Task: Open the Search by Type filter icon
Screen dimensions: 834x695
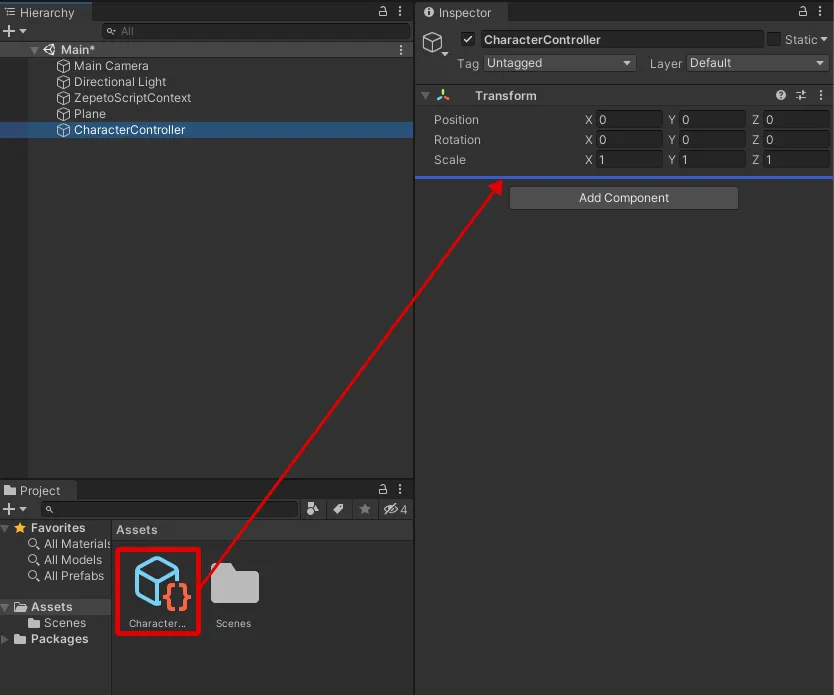Action: pos(313,509)
